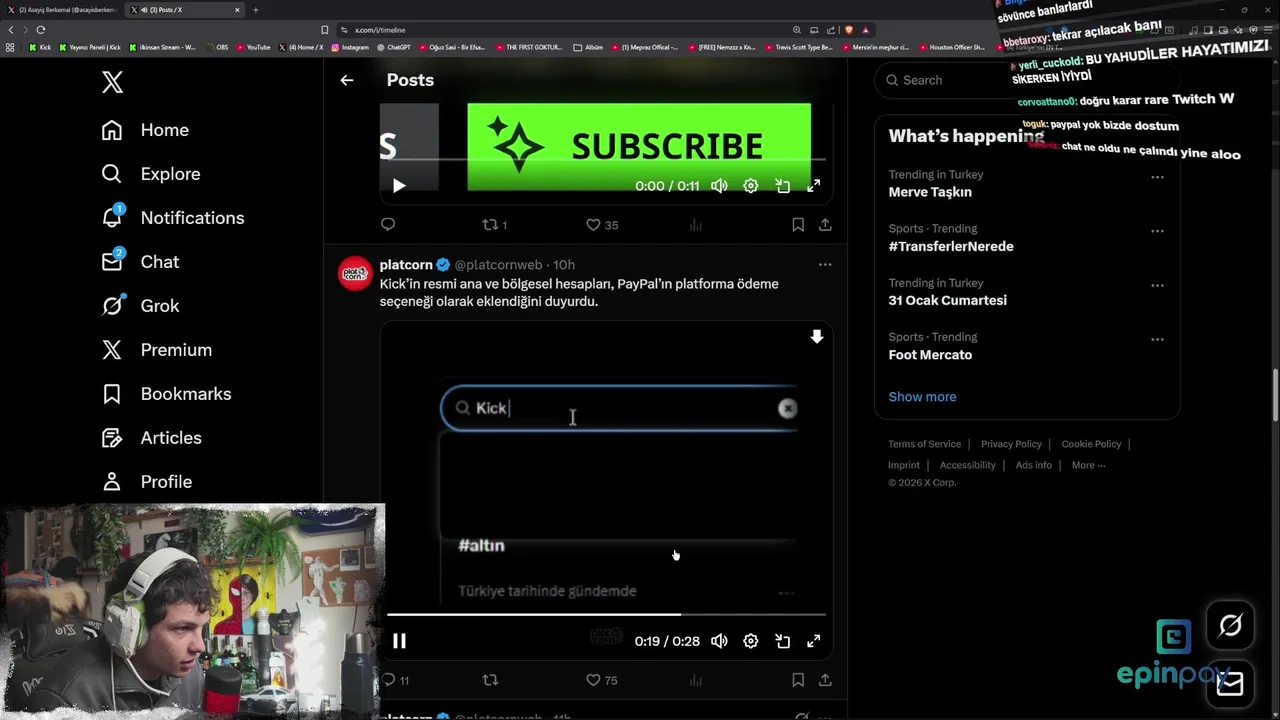Reload the page in browser
The height and width of the screenshot is (720, 1280).
pos(40,30)
